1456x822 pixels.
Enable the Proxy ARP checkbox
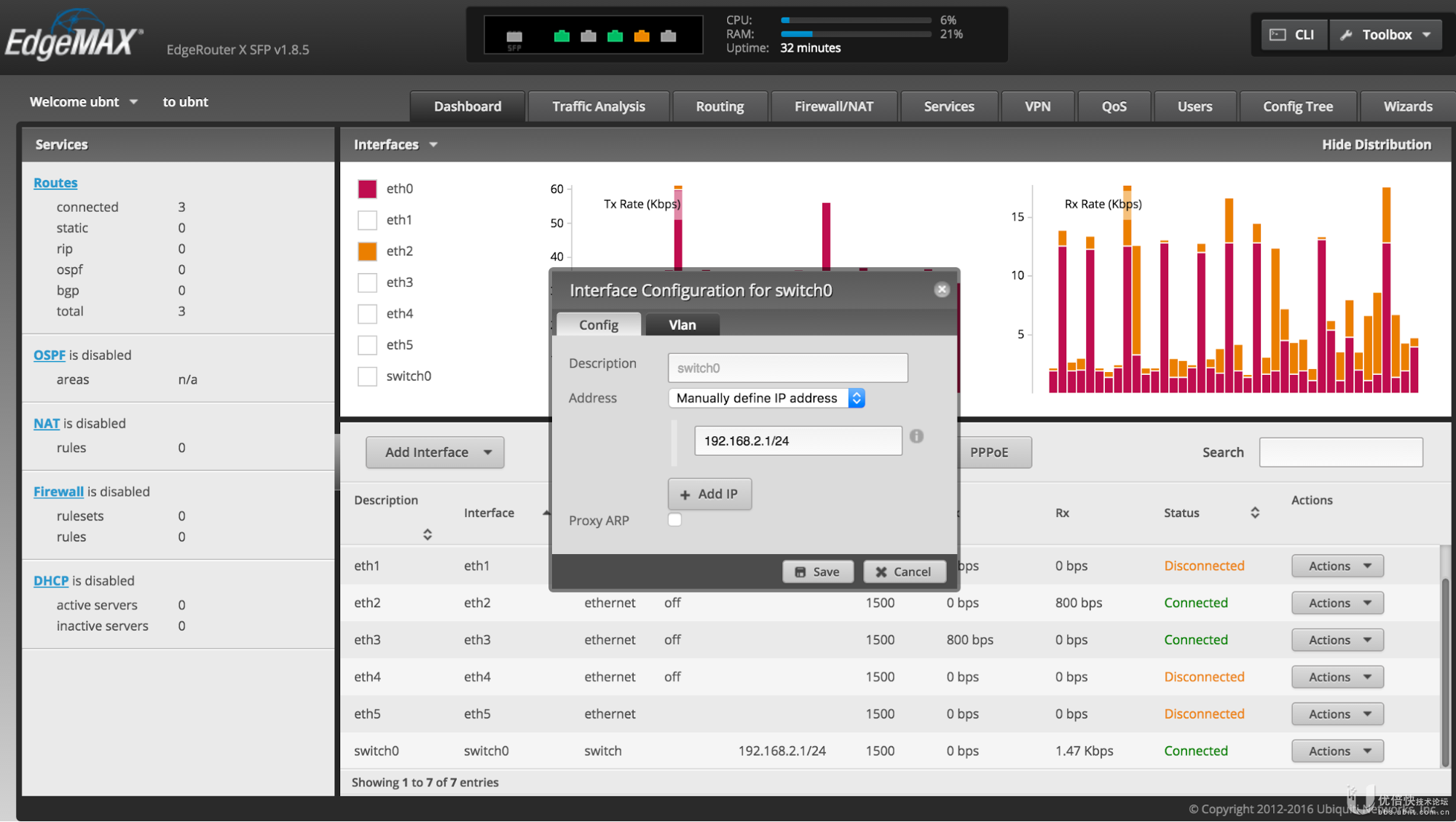click(x=674, y=520)
